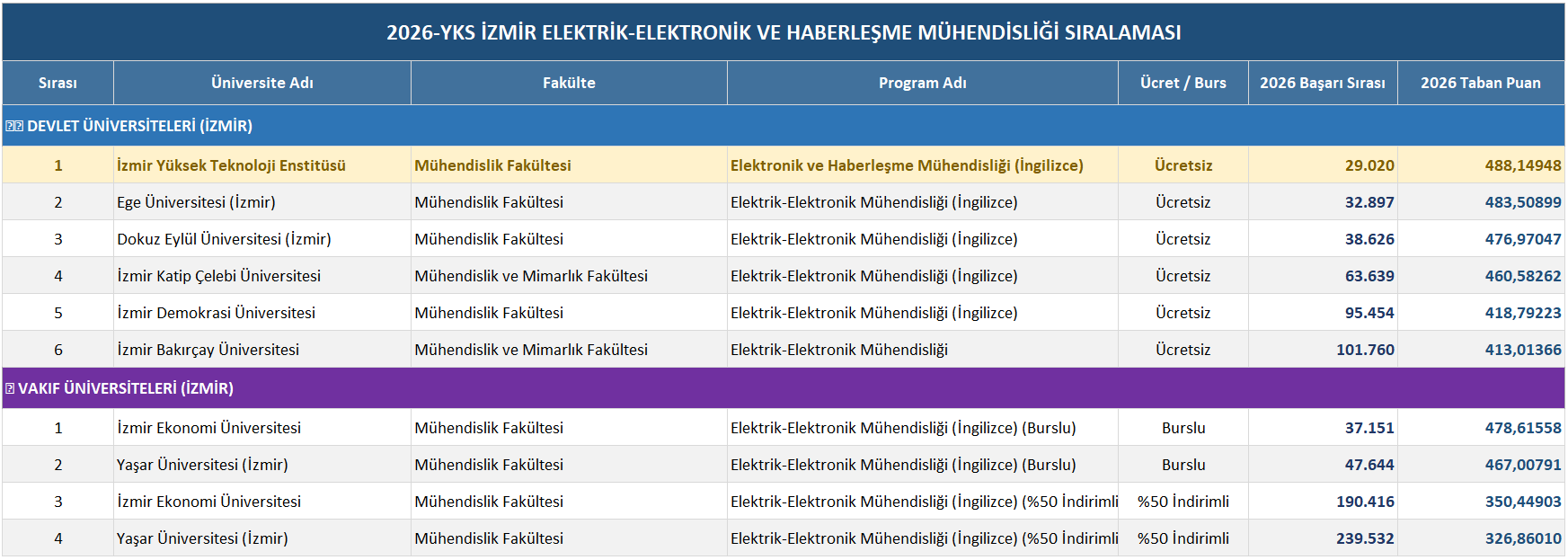The image size is (1568, 560).
Task: Select the 2026 Taban Puan header
Action: [x=1481, y=83]
